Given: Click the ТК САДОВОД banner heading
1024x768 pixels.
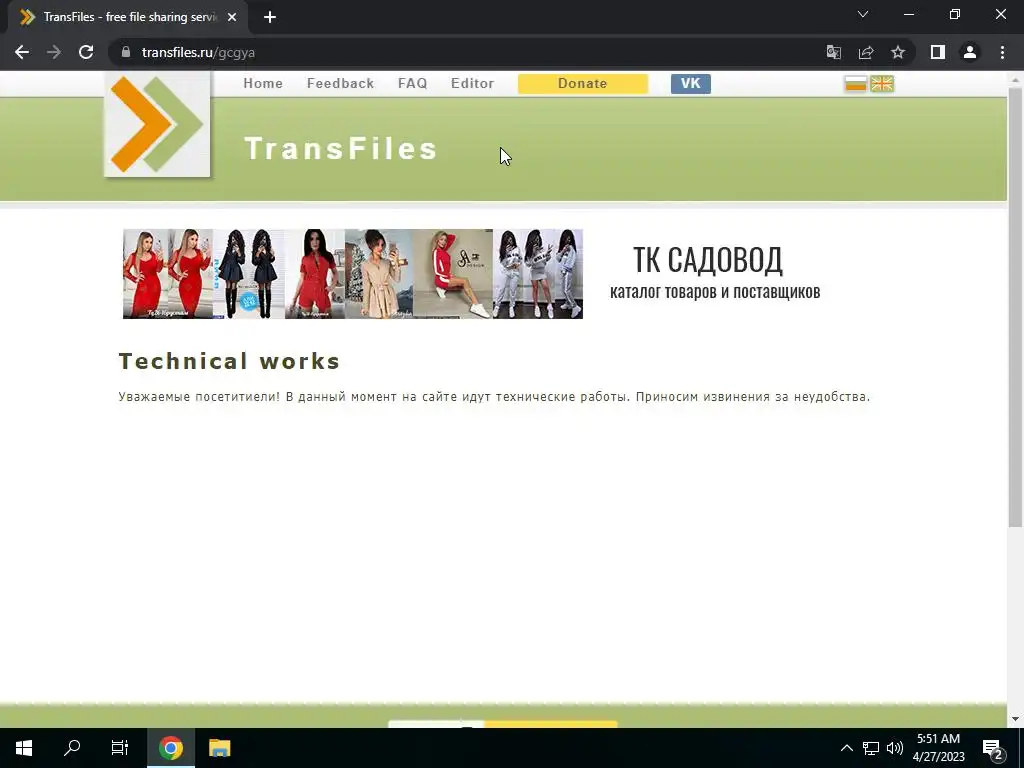Looking at the screenshot, I should click(x=708, y=260).
